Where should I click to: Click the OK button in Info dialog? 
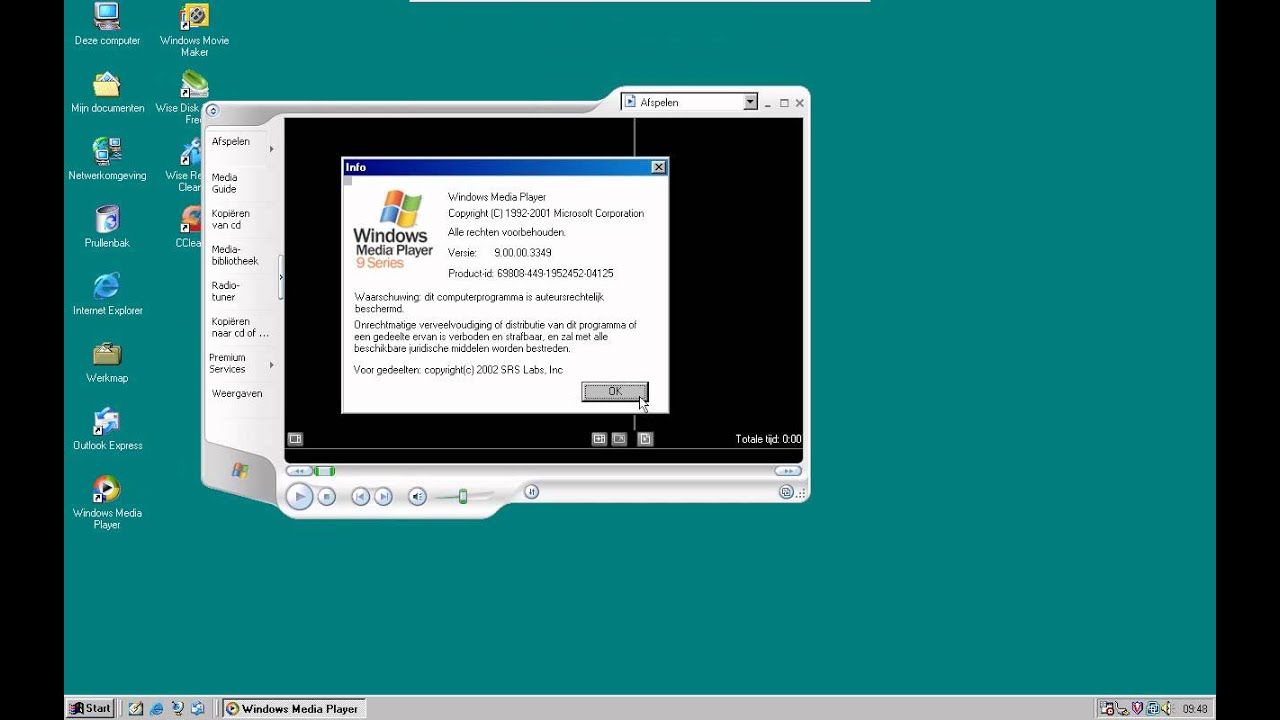tap(615, 391)
